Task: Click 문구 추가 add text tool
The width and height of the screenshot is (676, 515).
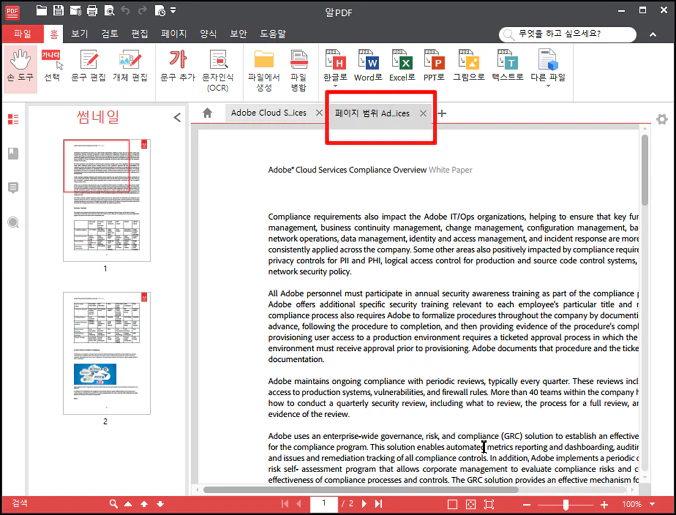Action: point(178,67)
